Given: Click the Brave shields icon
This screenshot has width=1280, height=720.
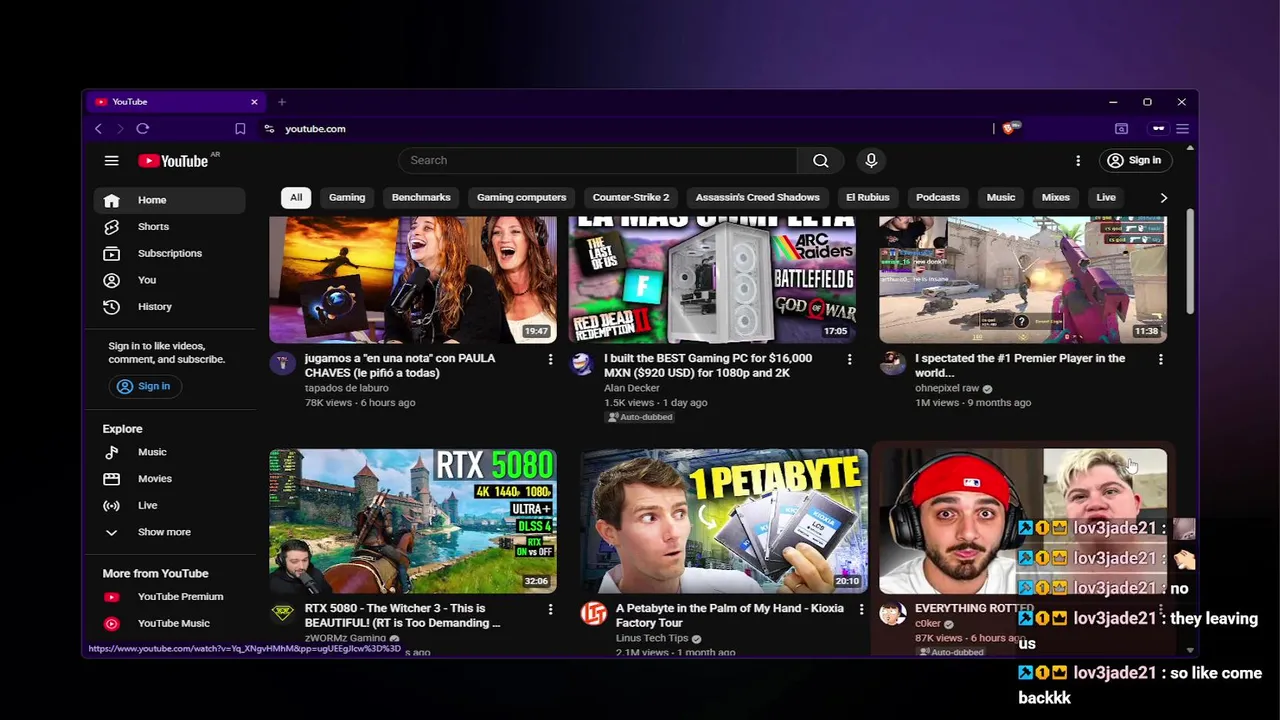Looking at the screenshot, I should coord(1010,128).
